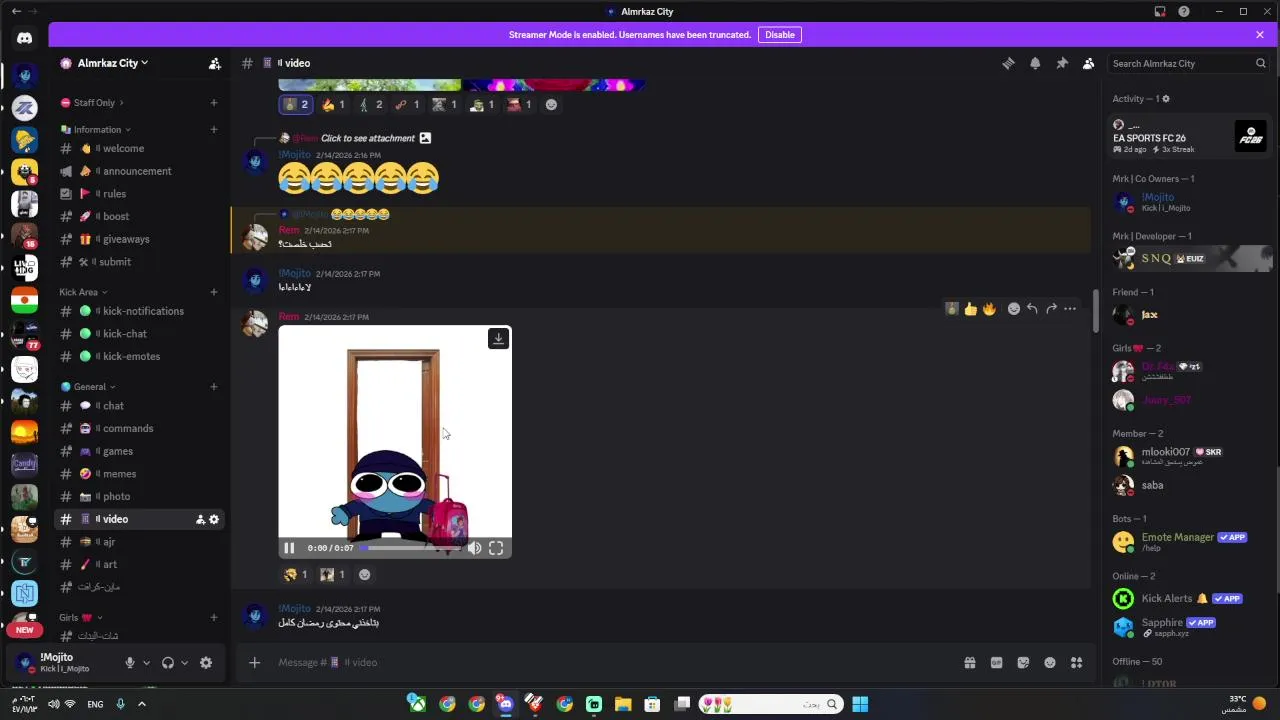Seek within the video progress bar
1280x720 pixels.
tap(411, 548)
